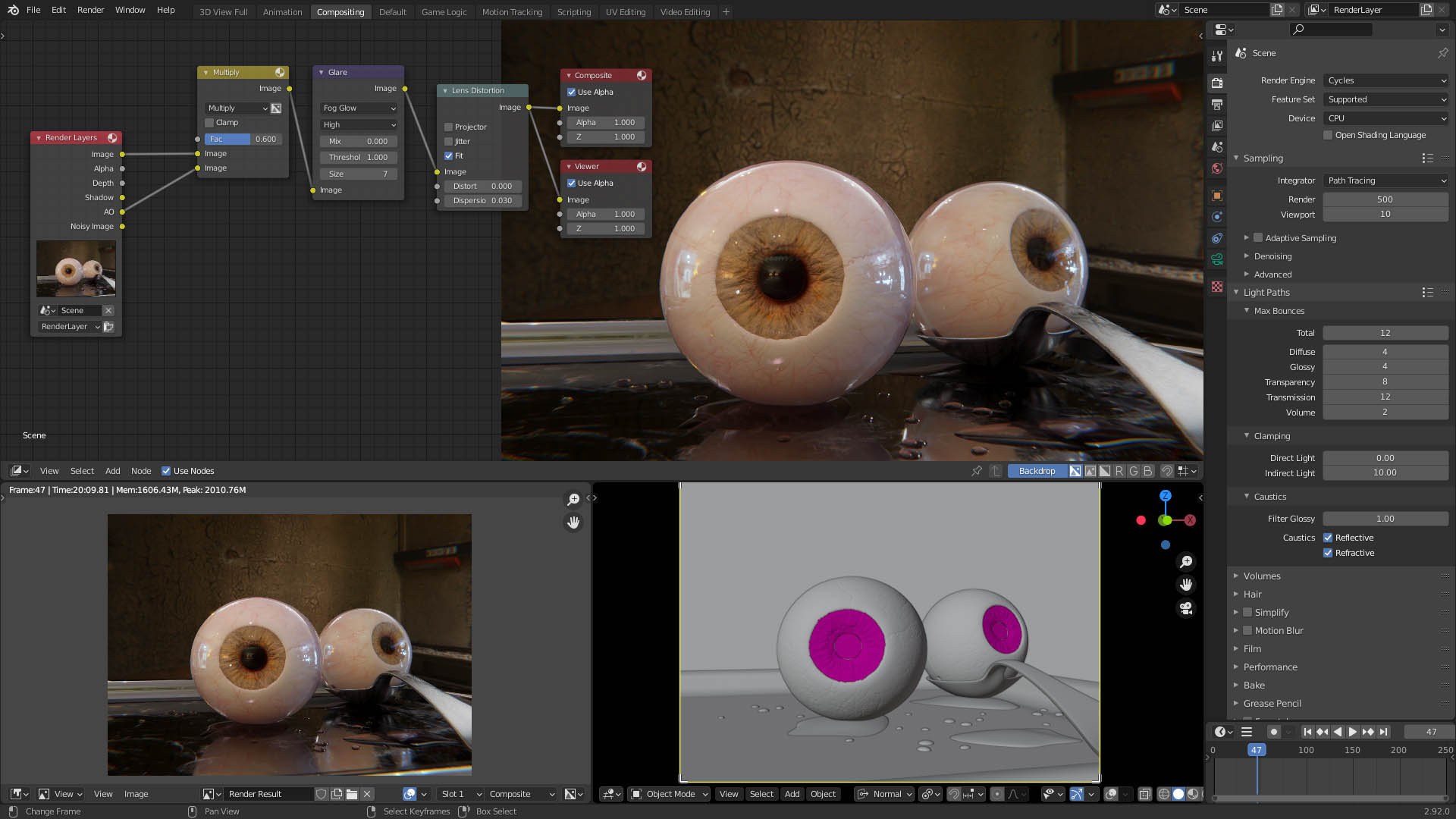
Task: Click the zoom magnifier in the 3D viewport
Action: pyautogui.click(x=1186, y=562)
